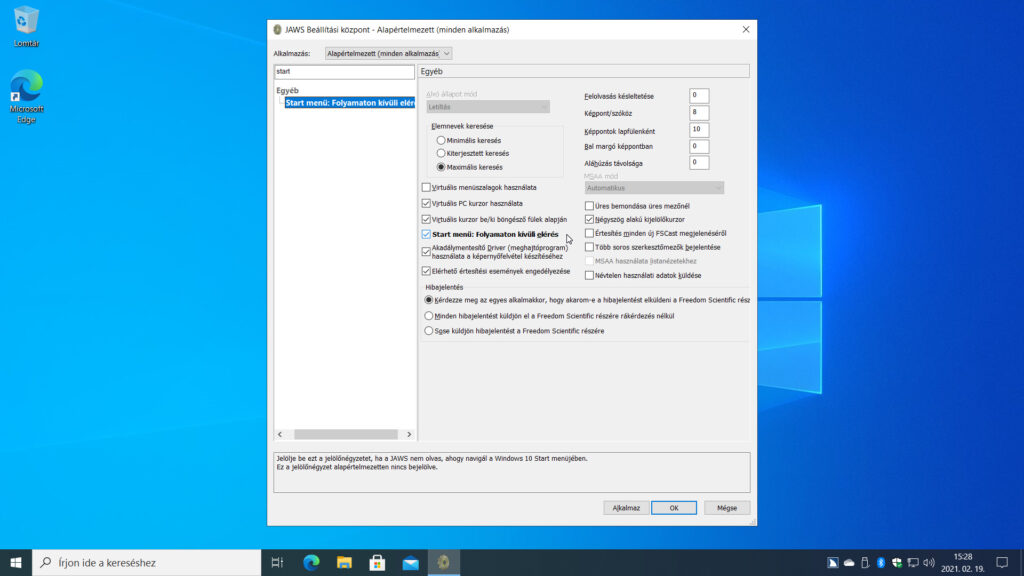Click the Képpont/szóköz value field
The image size is (1024, 576).
[x=699, y=112]
